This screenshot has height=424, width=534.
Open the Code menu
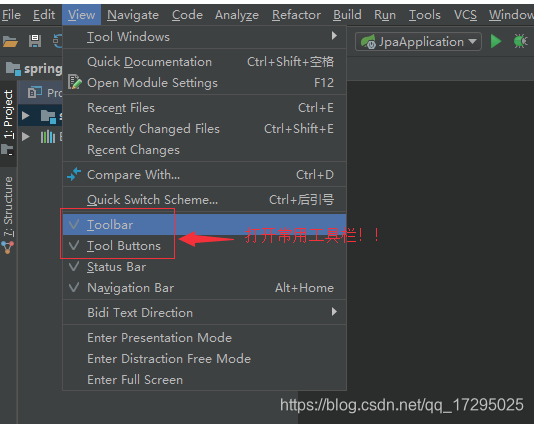[187, 15]
